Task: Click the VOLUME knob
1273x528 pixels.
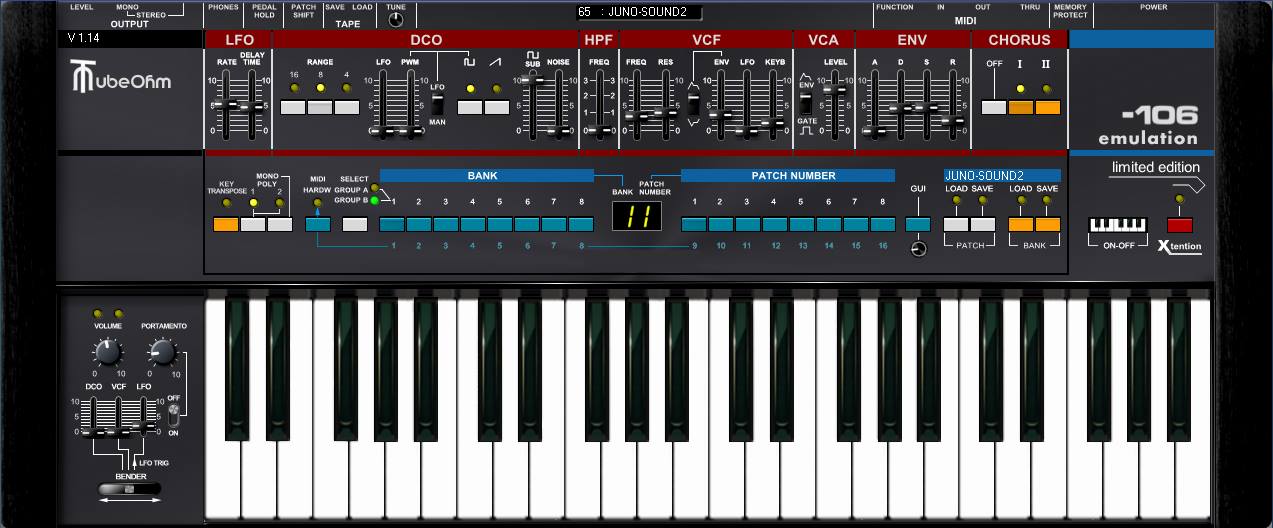Action: (x=107, y=352)
